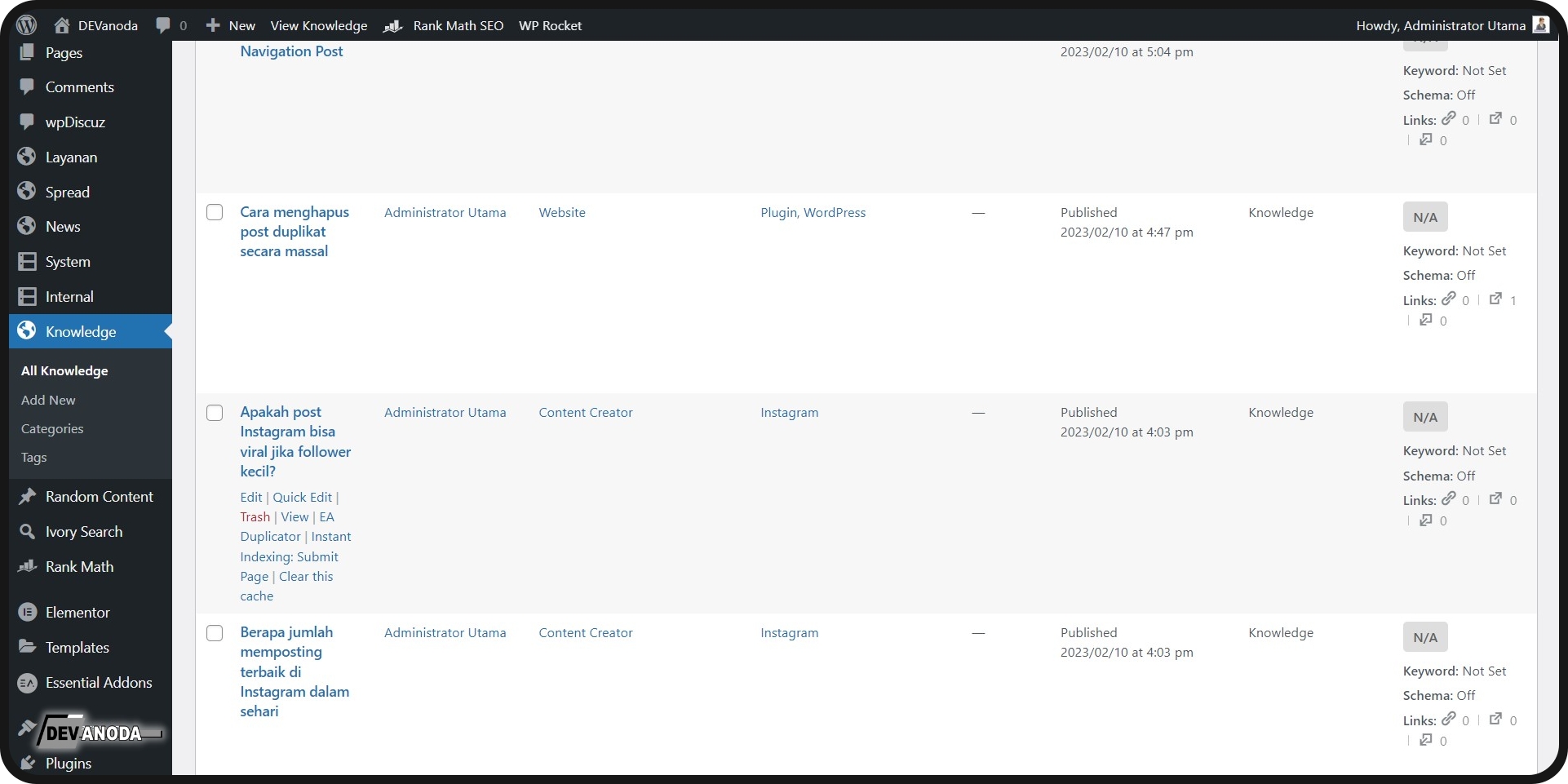The width and height of the screenshot is (1568, 784).
Task: Click Edit action for 'Apakah post' row
Action: coord(251,497)
